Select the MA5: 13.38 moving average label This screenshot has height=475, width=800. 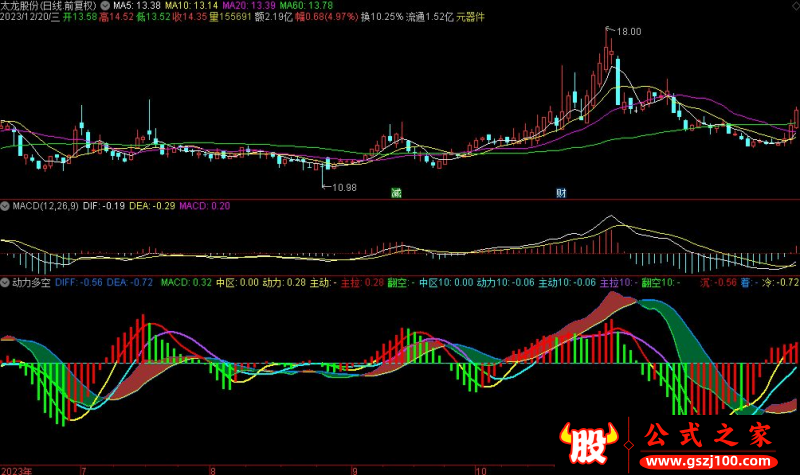pyautogui.click(x=136, y=6)
